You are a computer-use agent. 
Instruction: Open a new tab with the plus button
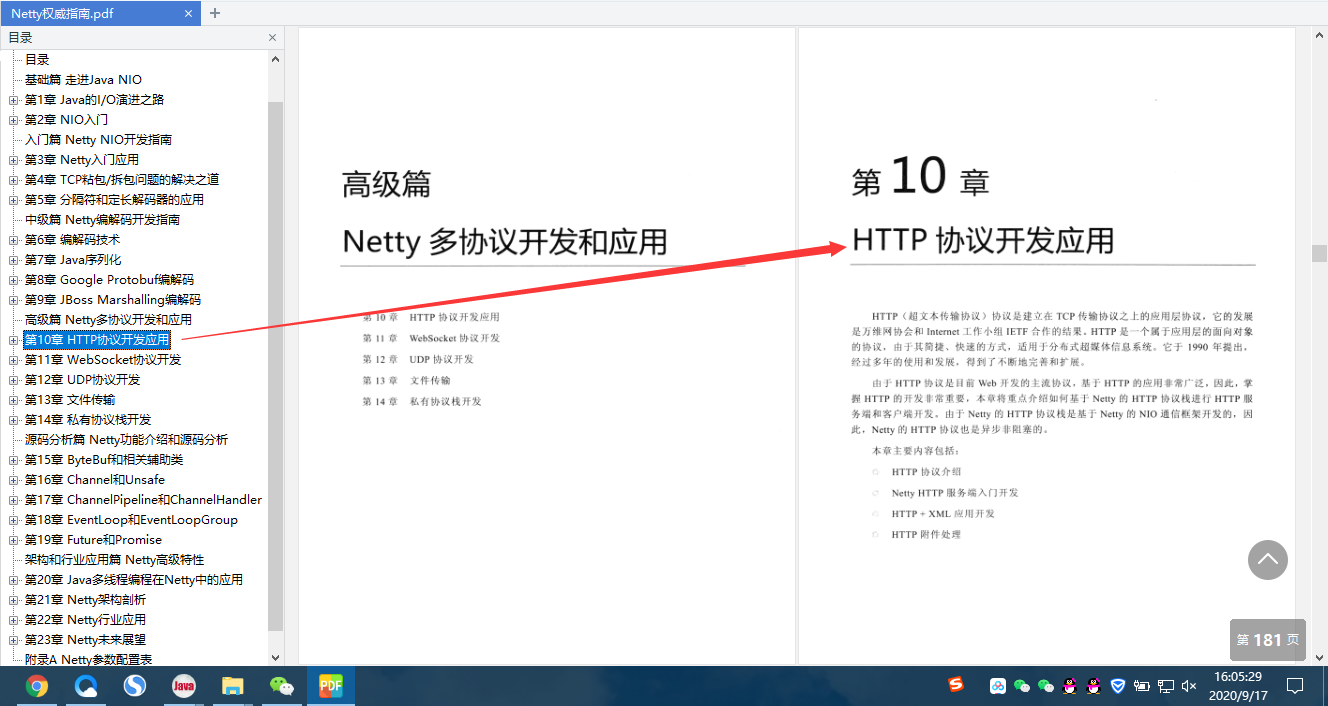click(214, 13)
